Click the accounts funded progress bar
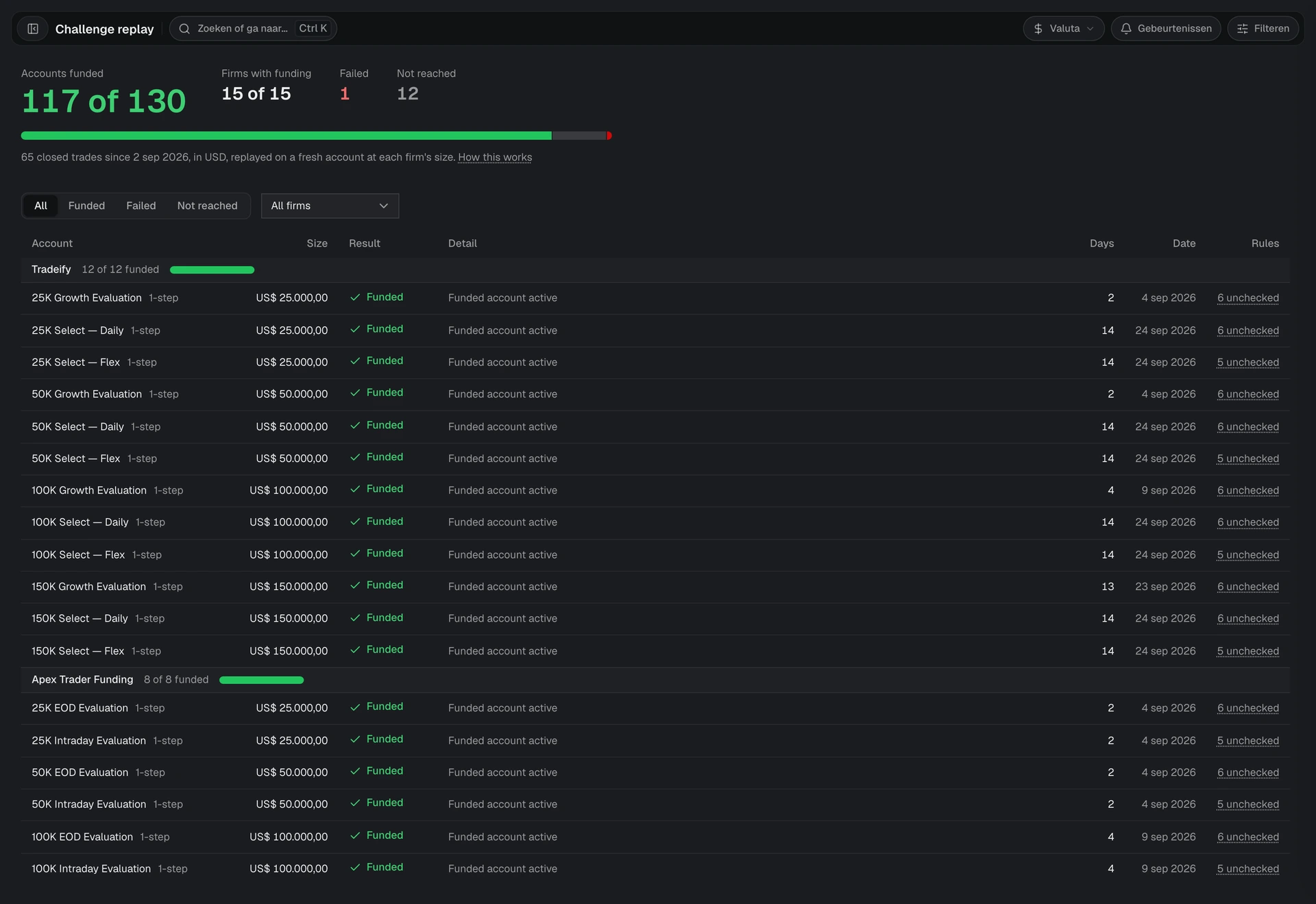 point(316,136)
